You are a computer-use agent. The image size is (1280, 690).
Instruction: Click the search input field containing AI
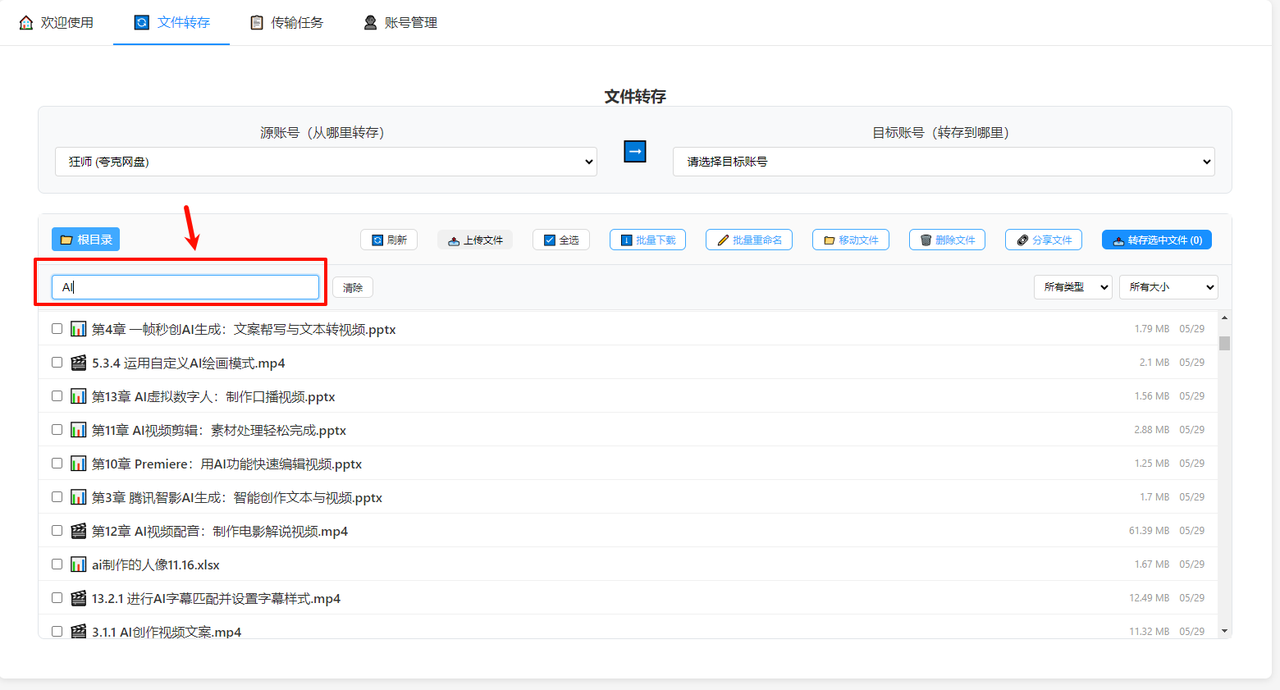click(x=186, y=288)
